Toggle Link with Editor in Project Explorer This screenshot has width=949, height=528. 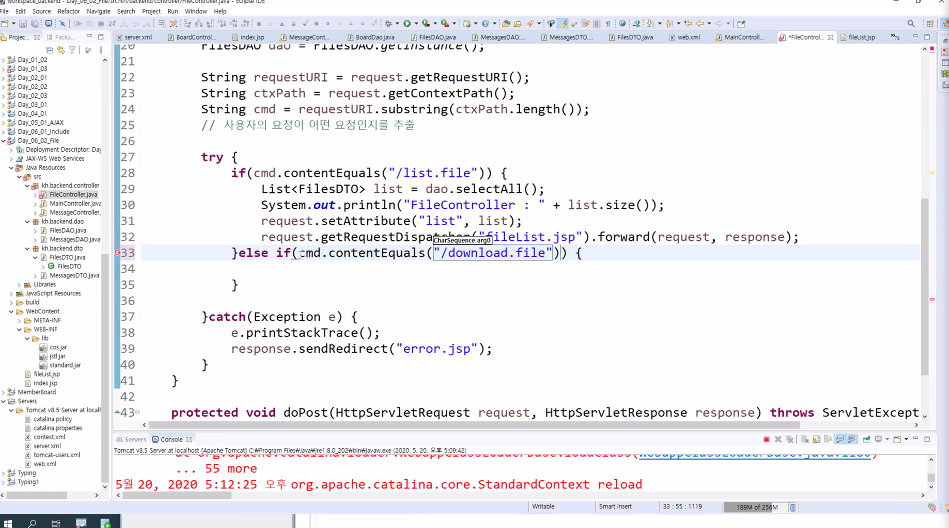tap(61, 50)
